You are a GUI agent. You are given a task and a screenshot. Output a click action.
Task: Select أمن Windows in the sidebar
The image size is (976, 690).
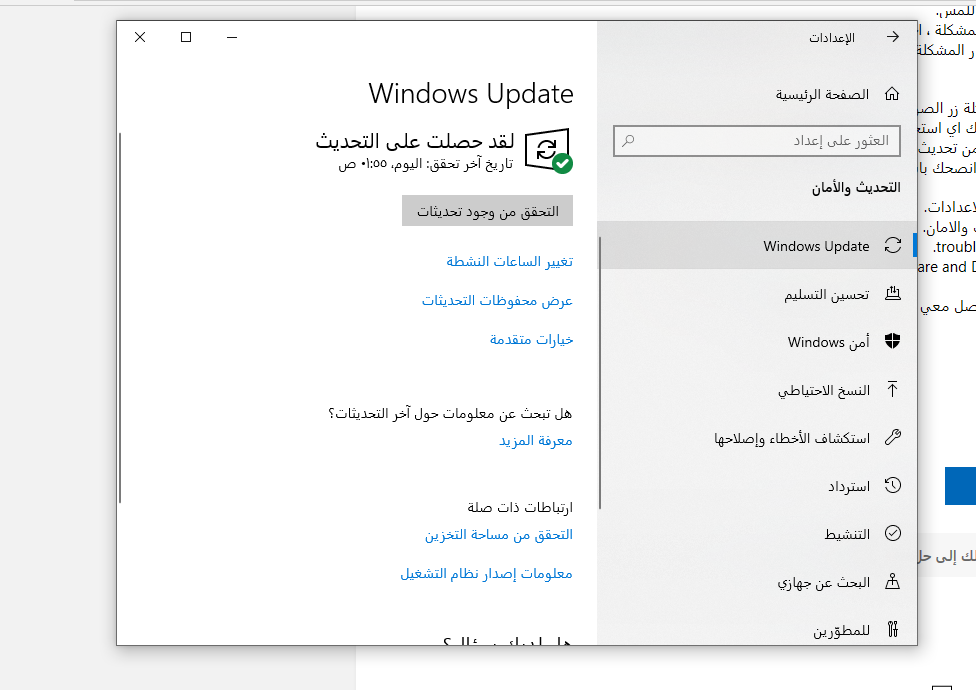pos(758,342)
